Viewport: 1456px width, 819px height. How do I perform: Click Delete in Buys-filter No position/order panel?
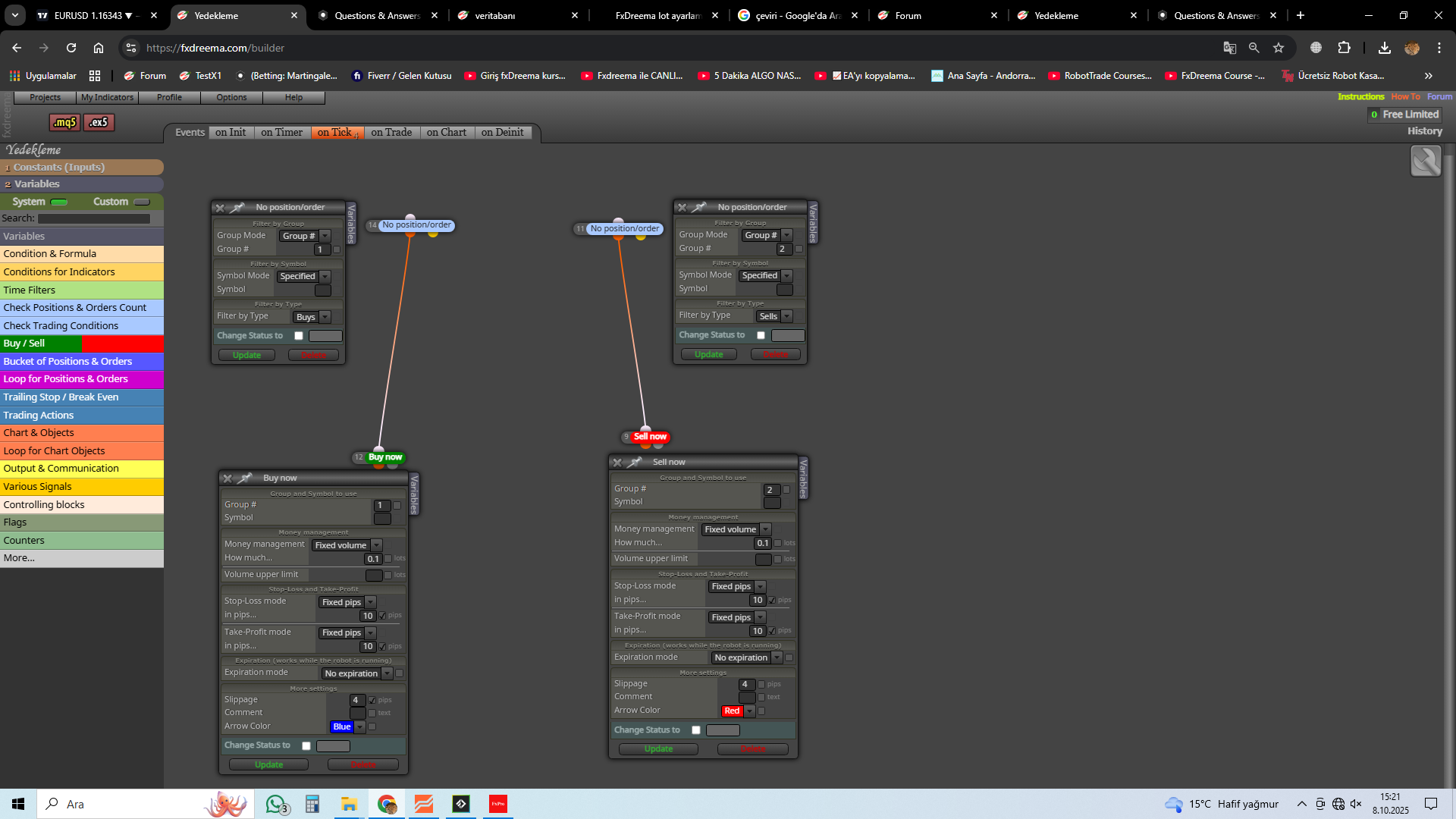click(313, 355)
